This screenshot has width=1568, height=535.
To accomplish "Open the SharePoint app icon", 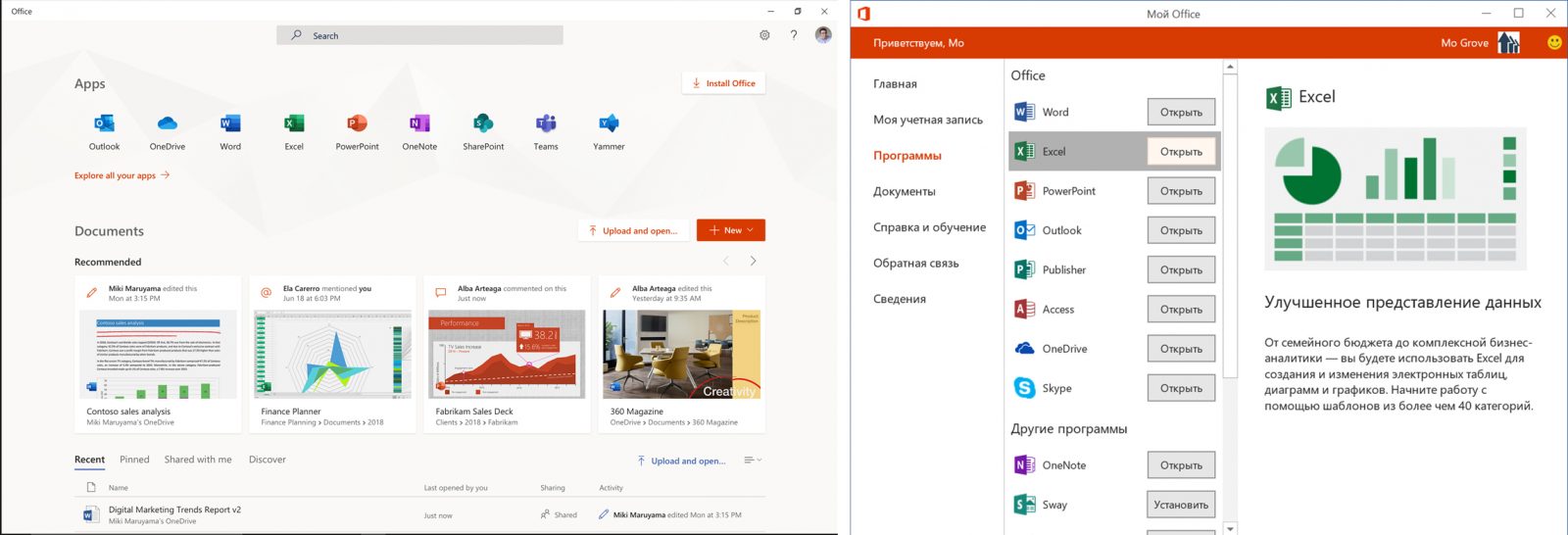I will point(483,124).
